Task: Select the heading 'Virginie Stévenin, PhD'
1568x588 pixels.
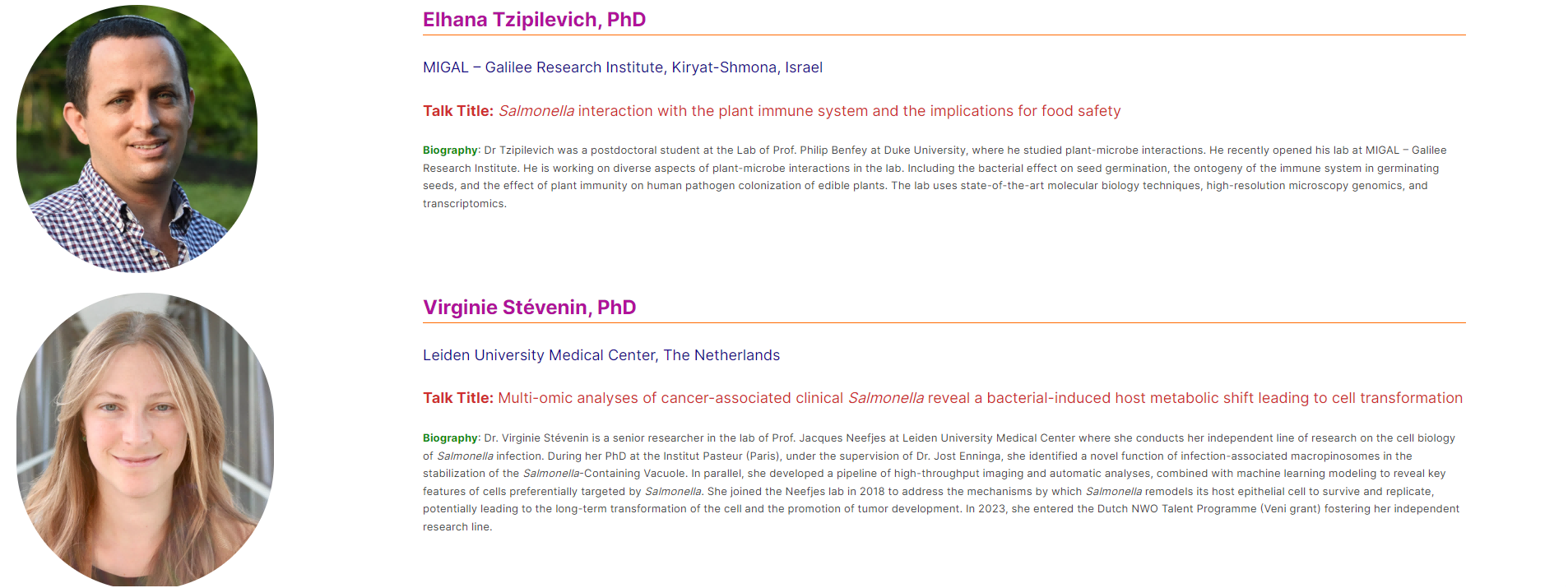Action: (529, 308)
